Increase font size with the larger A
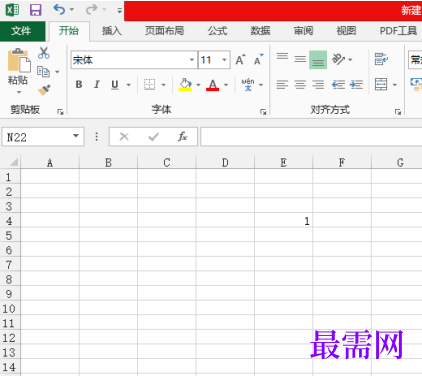 (240, 60)
